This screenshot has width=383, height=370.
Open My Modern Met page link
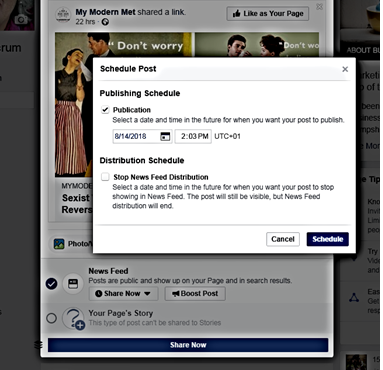pos(105,12)
